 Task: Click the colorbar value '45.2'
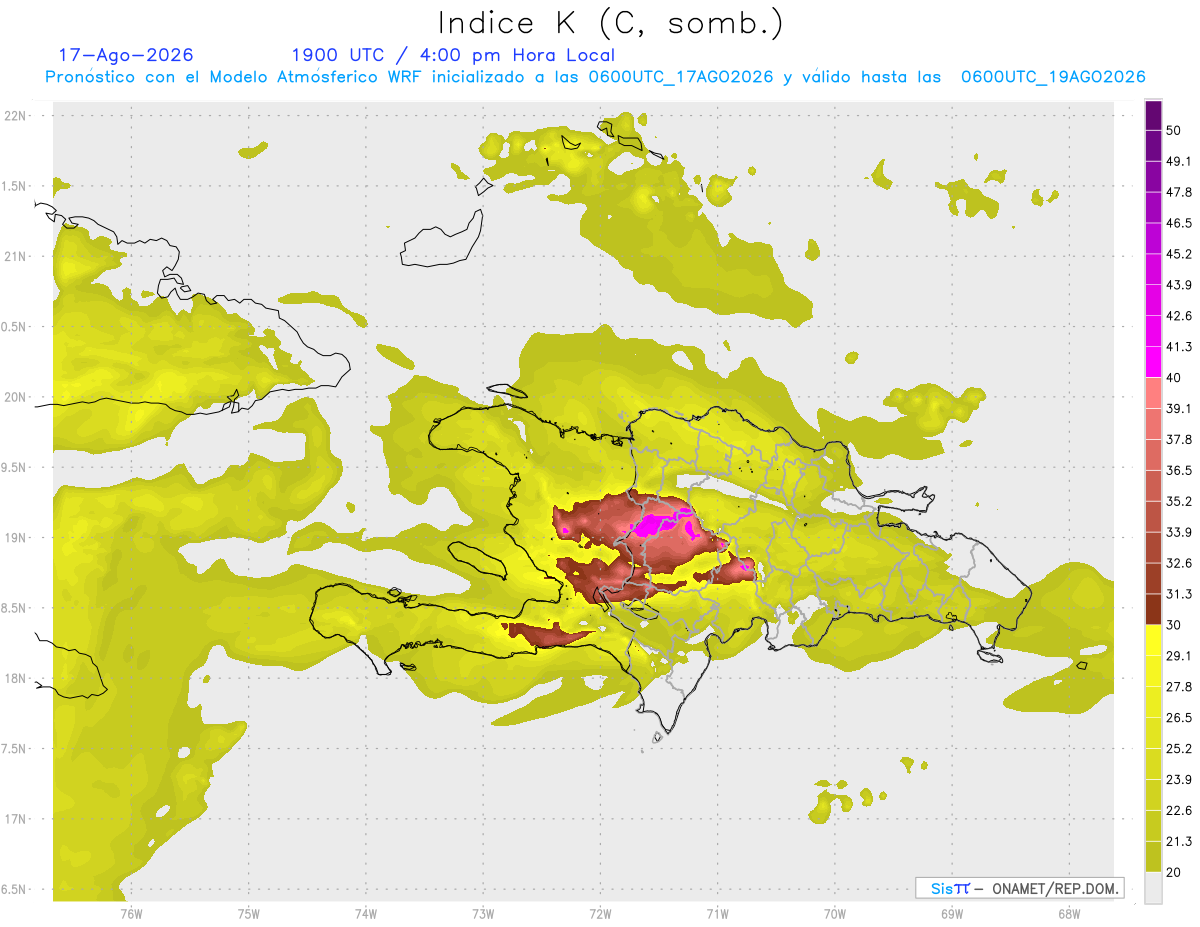tap(1180, 254)
